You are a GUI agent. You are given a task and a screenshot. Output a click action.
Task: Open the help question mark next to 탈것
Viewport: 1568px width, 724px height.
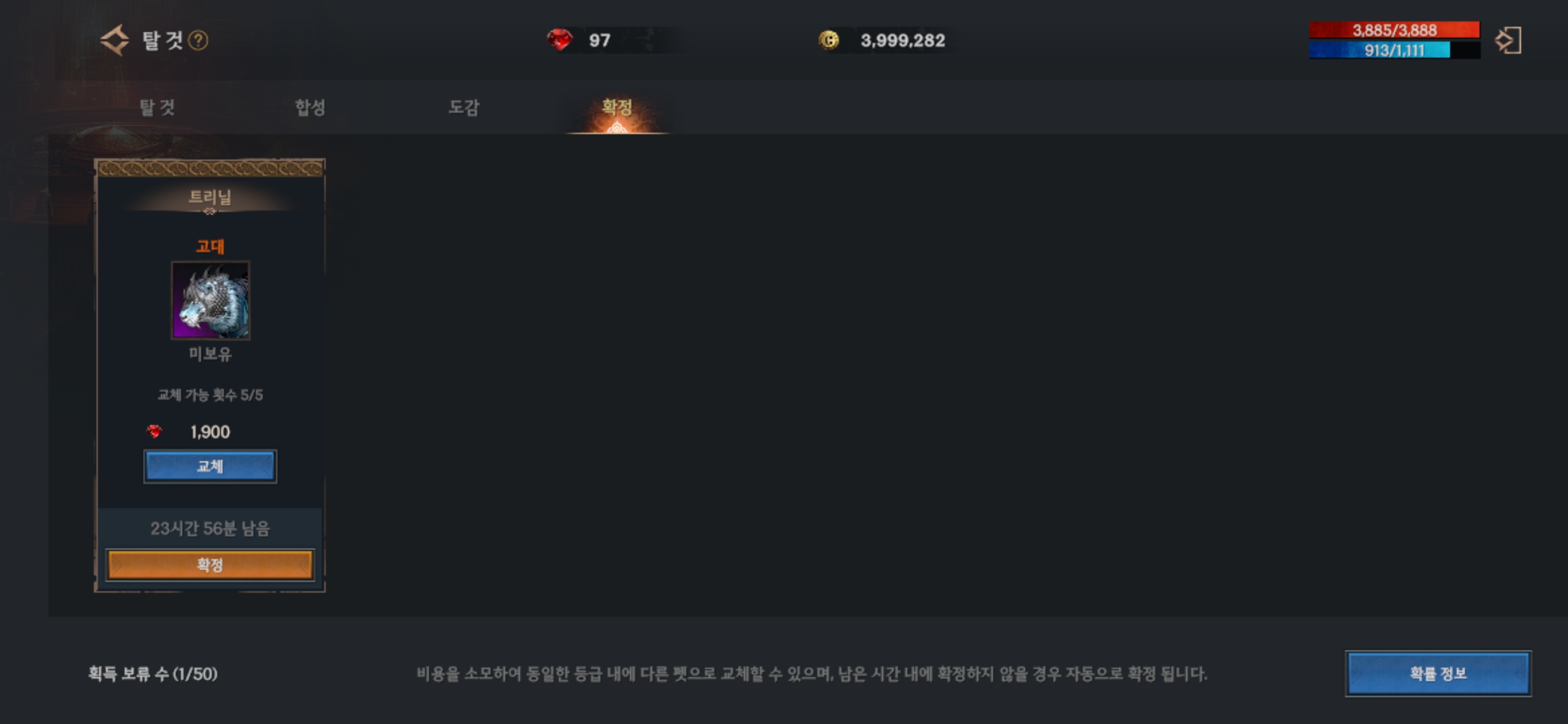coord(198,41)
